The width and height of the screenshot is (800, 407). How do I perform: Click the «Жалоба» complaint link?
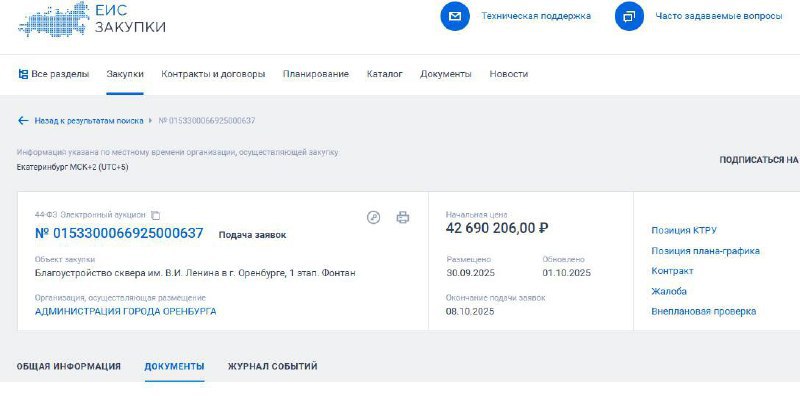(669, 291)
